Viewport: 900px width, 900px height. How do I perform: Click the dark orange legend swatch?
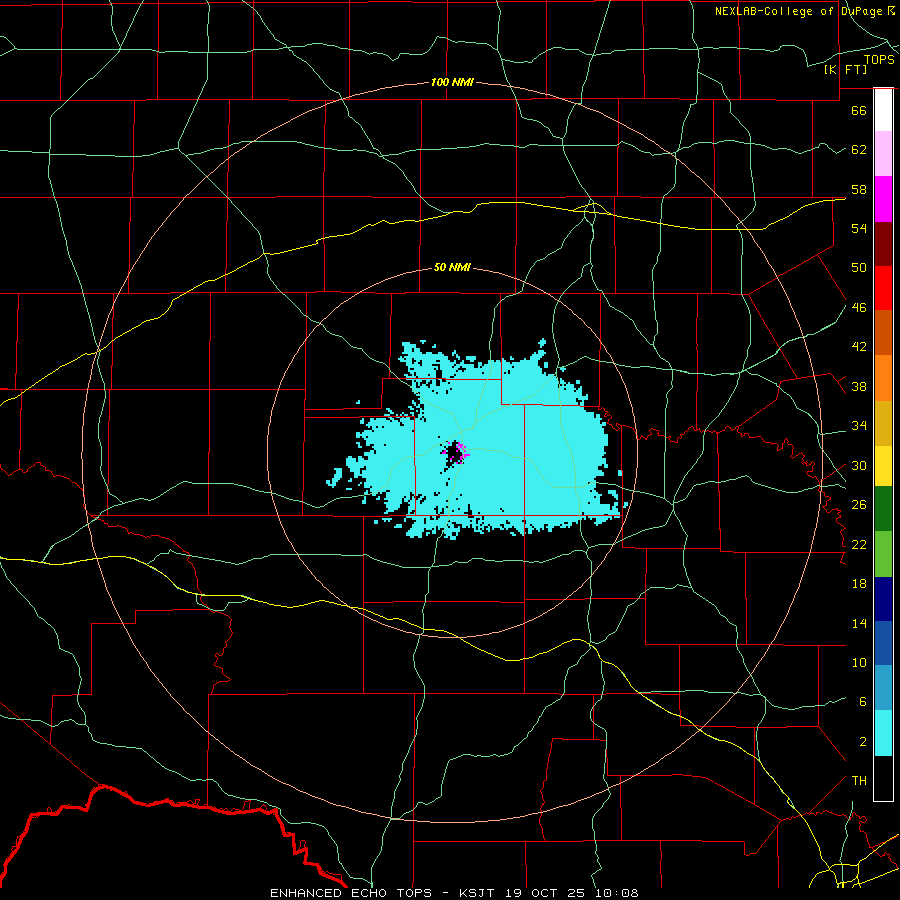tap(883, 333)
